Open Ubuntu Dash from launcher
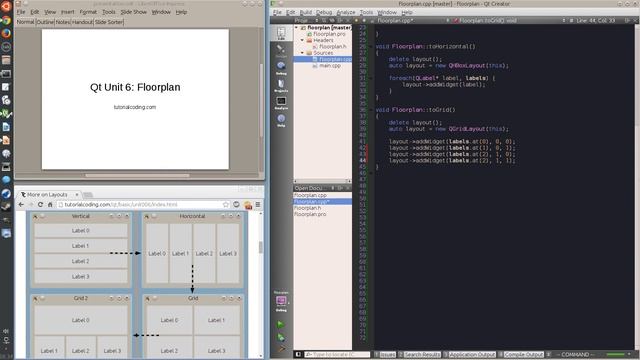The height and width of the screenshot is (360, 640). (6, 7)
